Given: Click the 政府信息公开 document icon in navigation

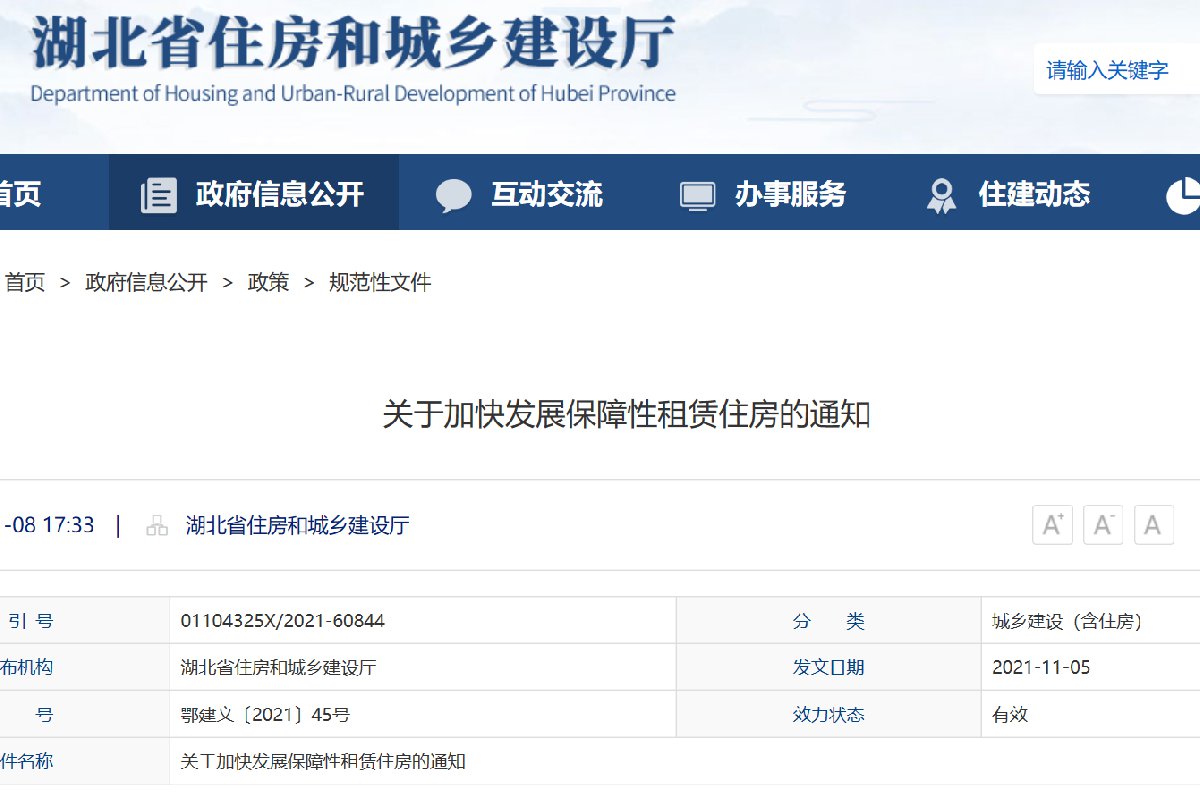Looking at the screenshot, I should (158, 194).
